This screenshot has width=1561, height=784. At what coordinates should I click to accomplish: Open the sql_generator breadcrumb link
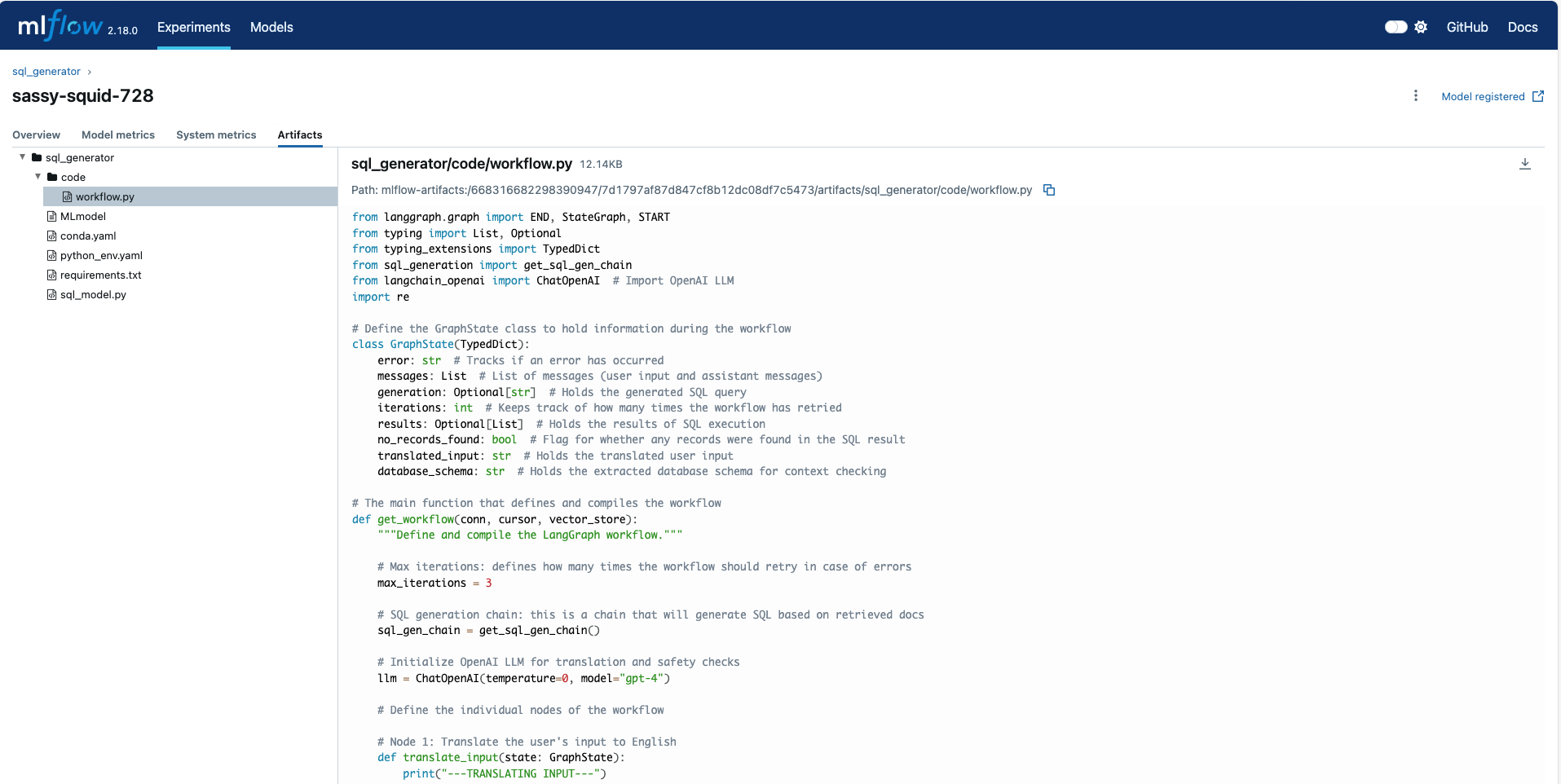(45, 71)
